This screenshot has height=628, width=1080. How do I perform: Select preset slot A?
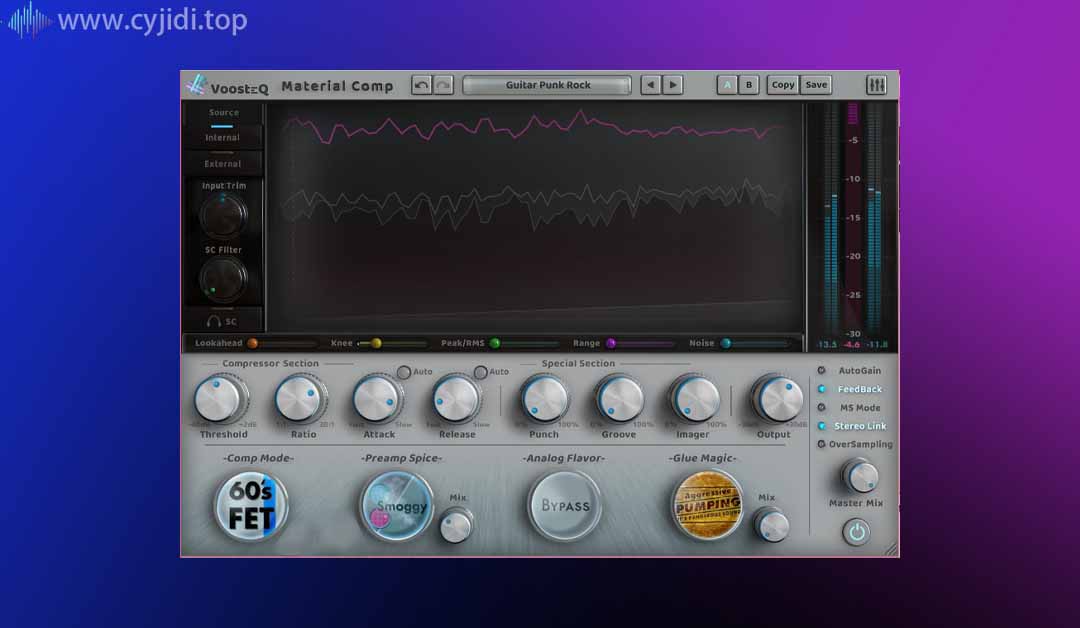(727, 85)
